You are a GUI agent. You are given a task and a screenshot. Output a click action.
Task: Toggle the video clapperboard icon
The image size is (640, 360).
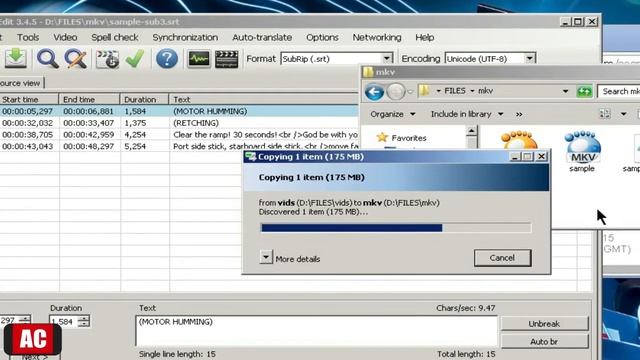pos(227,59)
